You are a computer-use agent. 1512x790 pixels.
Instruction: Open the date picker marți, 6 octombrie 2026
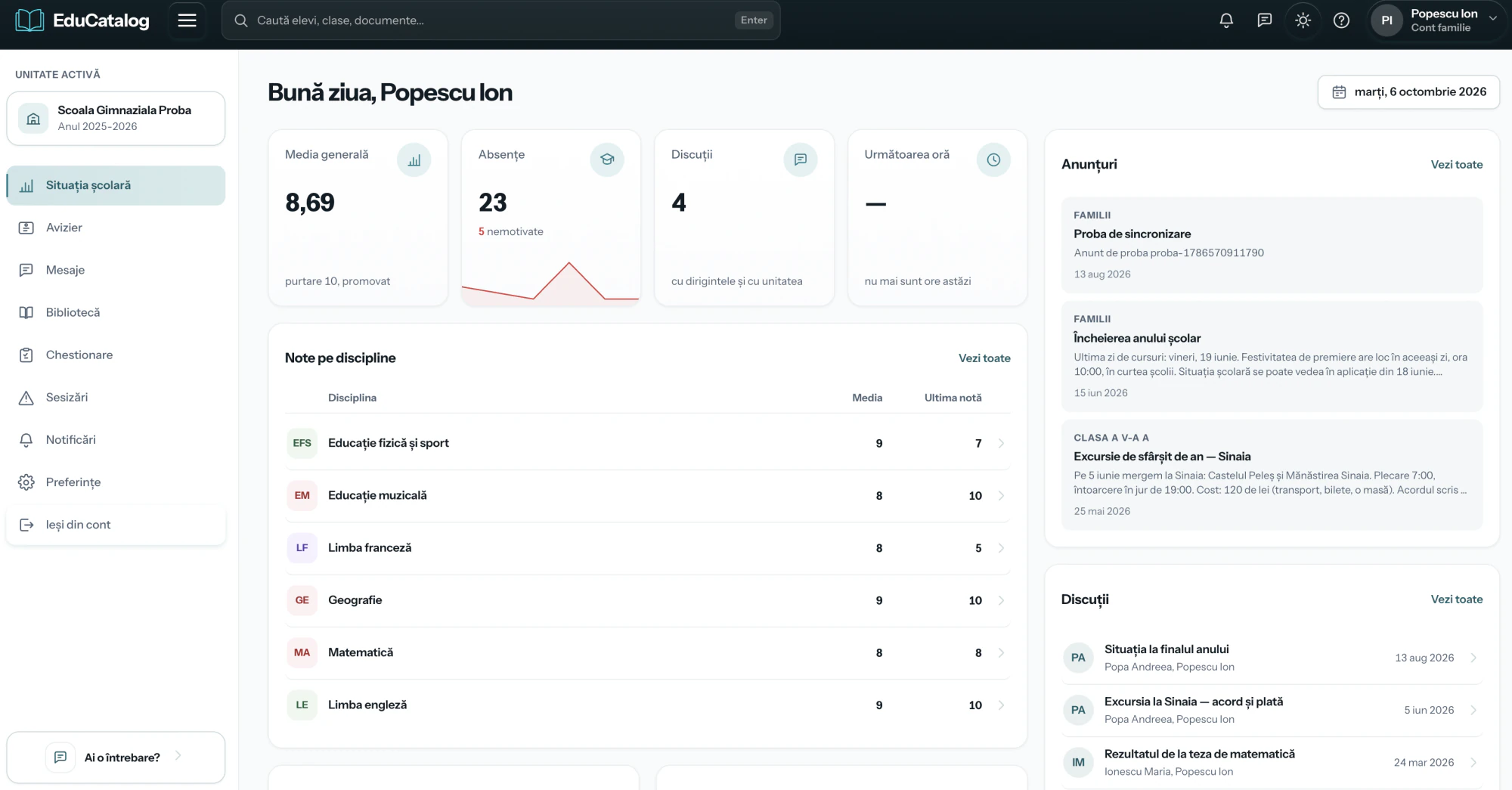(x=1408, y=92)
